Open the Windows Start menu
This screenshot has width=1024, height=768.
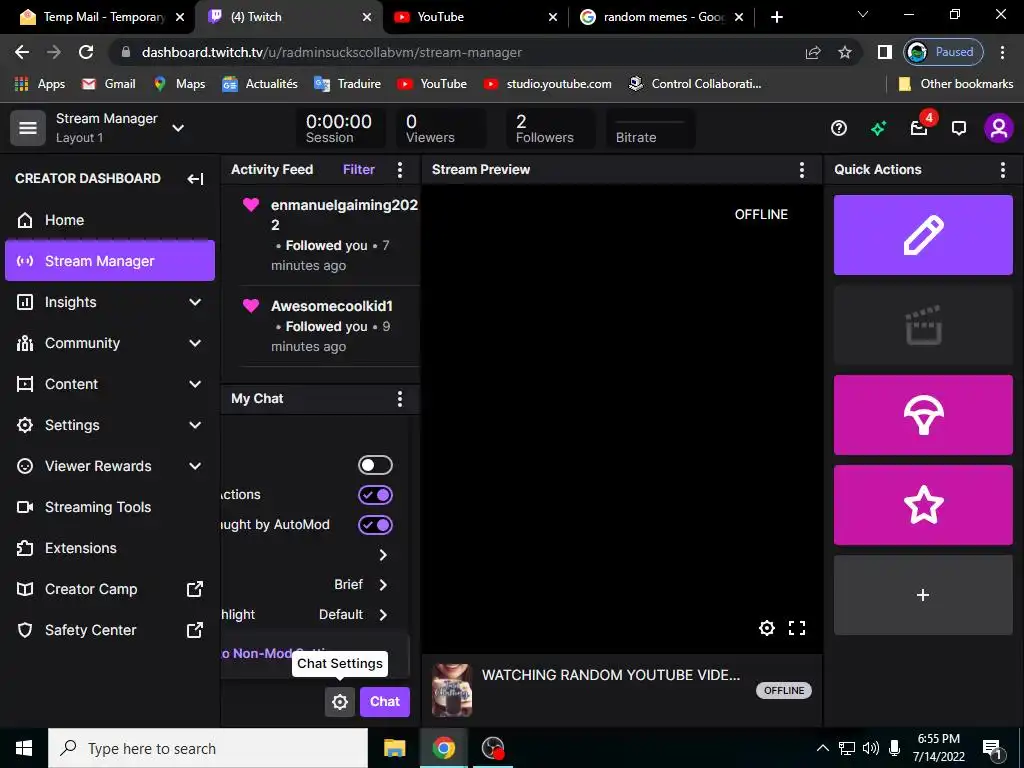pyautogui.click(x=24, y=749)
